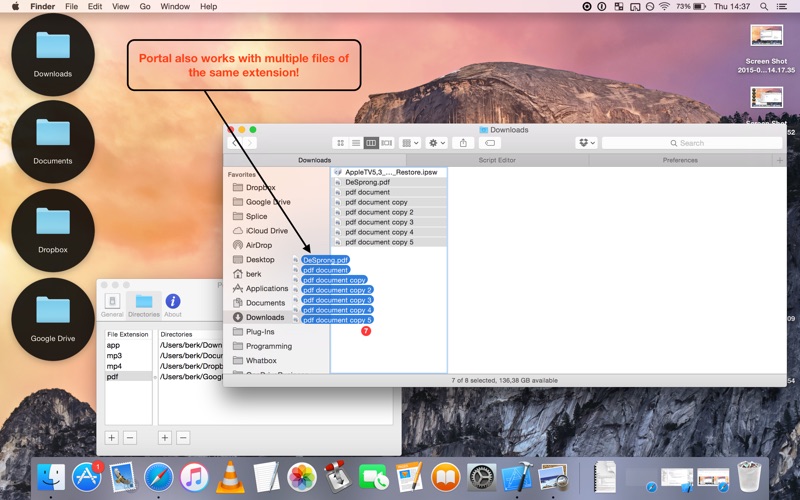Open the Dropbox toolbar dropdown in Finder
Viewport: 800px width, 500px height.
point(586,143)
